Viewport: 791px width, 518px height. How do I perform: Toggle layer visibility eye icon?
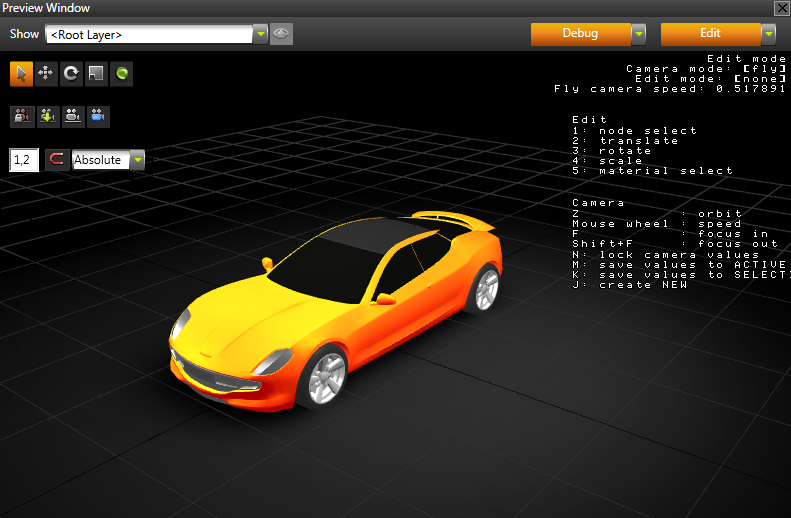tap(281, 34)
